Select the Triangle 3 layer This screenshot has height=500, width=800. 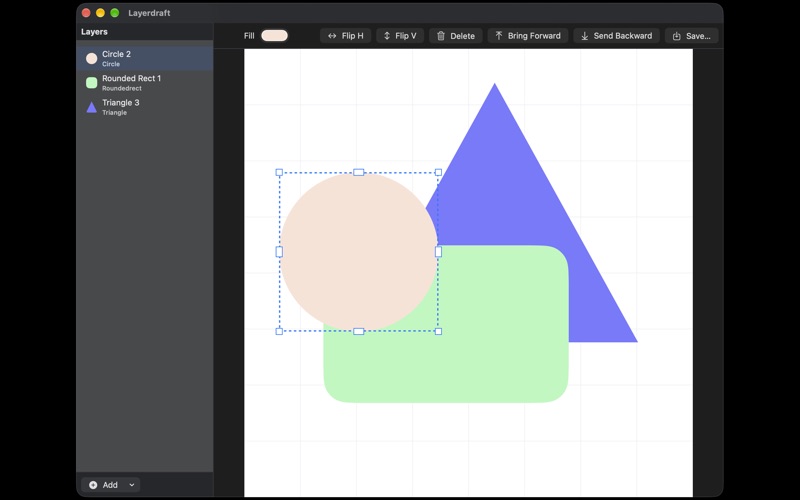pos(145,107)
